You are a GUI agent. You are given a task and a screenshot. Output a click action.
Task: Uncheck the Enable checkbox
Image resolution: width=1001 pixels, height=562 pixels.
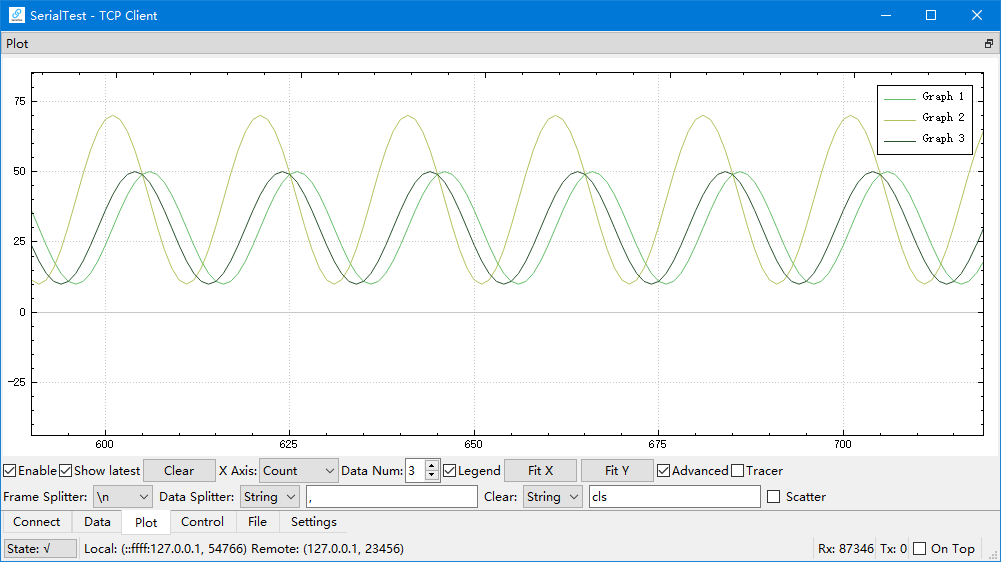pos(10,471)
